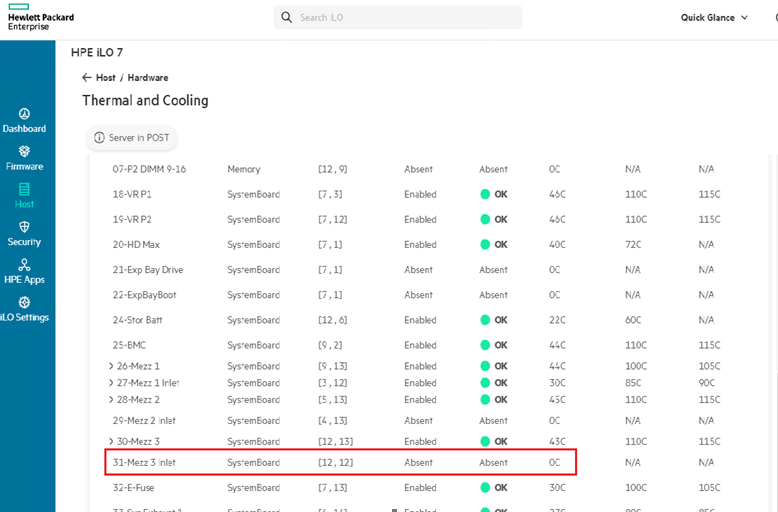
Task: Expand the 27-Mezz 1 Inlet row
Action: click(x=111, y=383)
